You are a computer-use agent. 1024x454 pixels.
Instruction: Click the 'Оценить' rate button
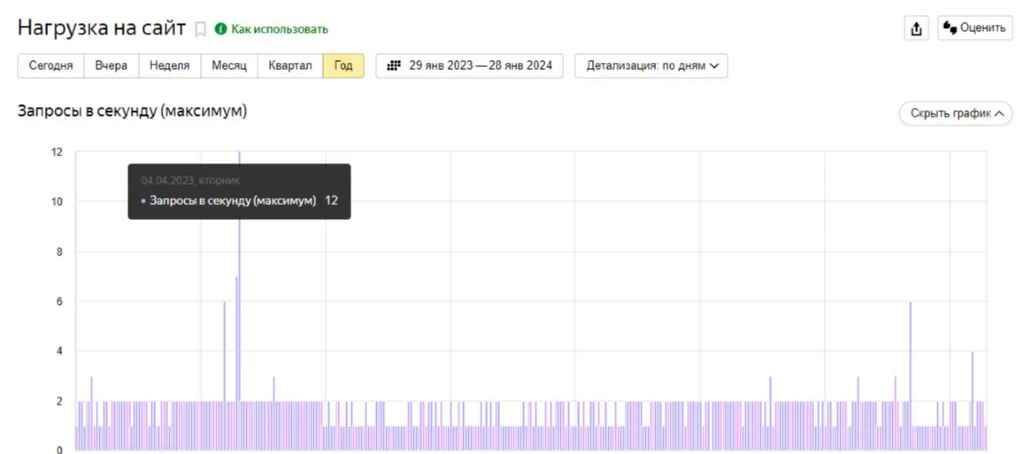point(975,28)
